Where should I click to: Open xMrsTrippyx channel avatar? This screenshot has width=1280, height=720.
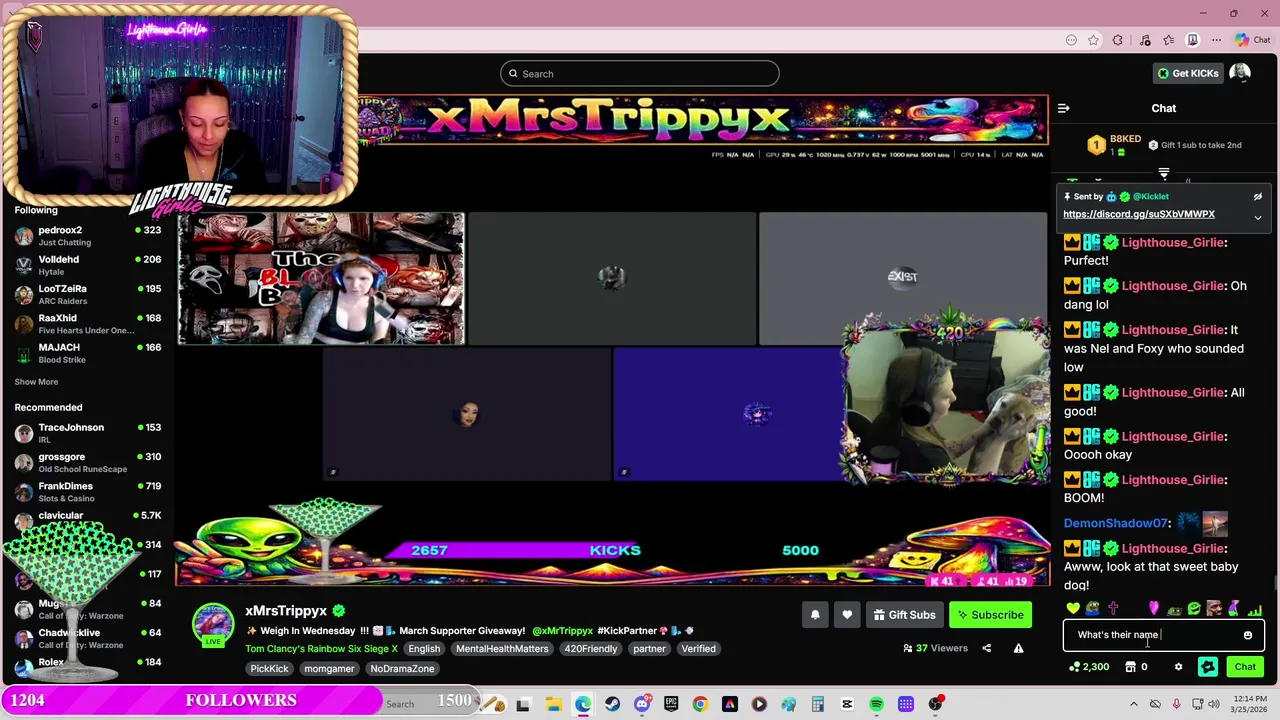[x=213, y=623]
